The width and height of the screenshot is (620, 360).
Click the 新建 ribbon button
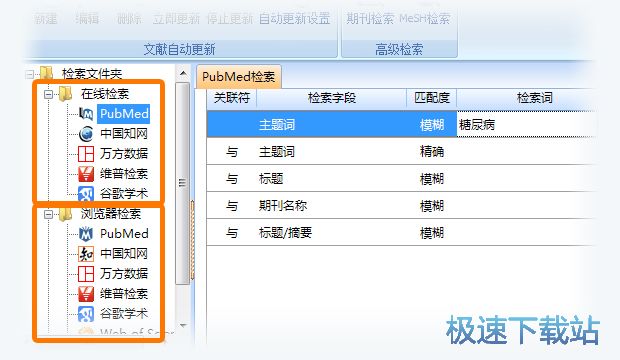[45, 19]
